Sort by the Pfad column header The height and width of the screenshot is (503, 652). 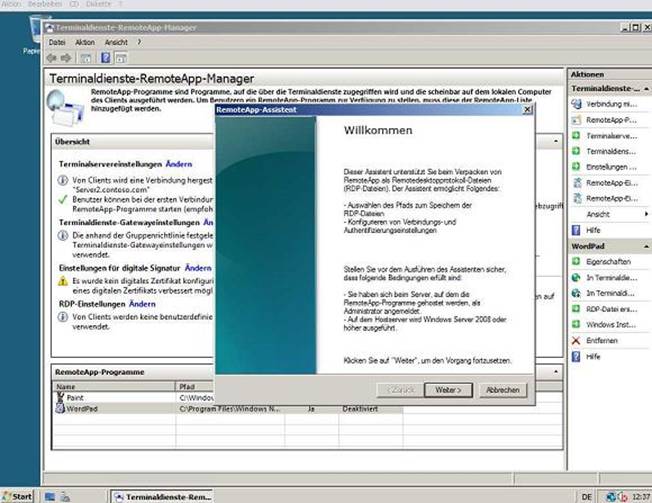195,387
